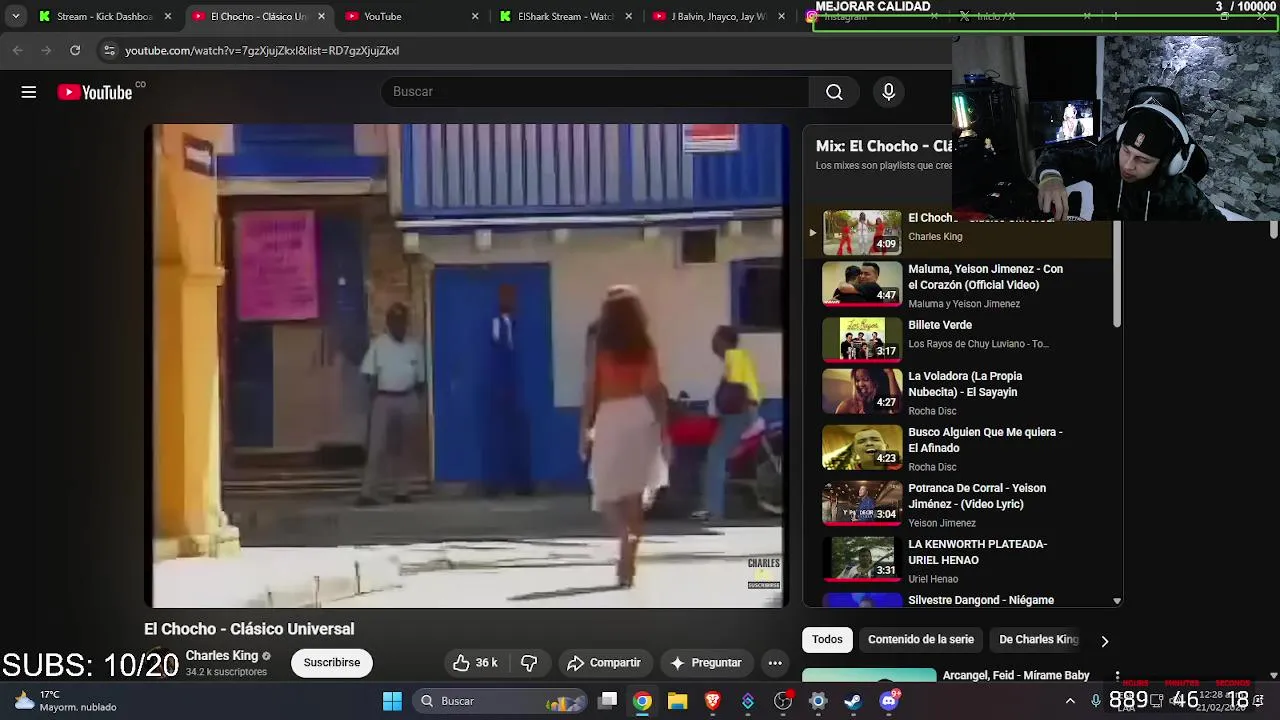Image resolution: width=1280 pixels, height=720 pixels.
Task: Open Discord from the taskbar
Action: point(888,701)
